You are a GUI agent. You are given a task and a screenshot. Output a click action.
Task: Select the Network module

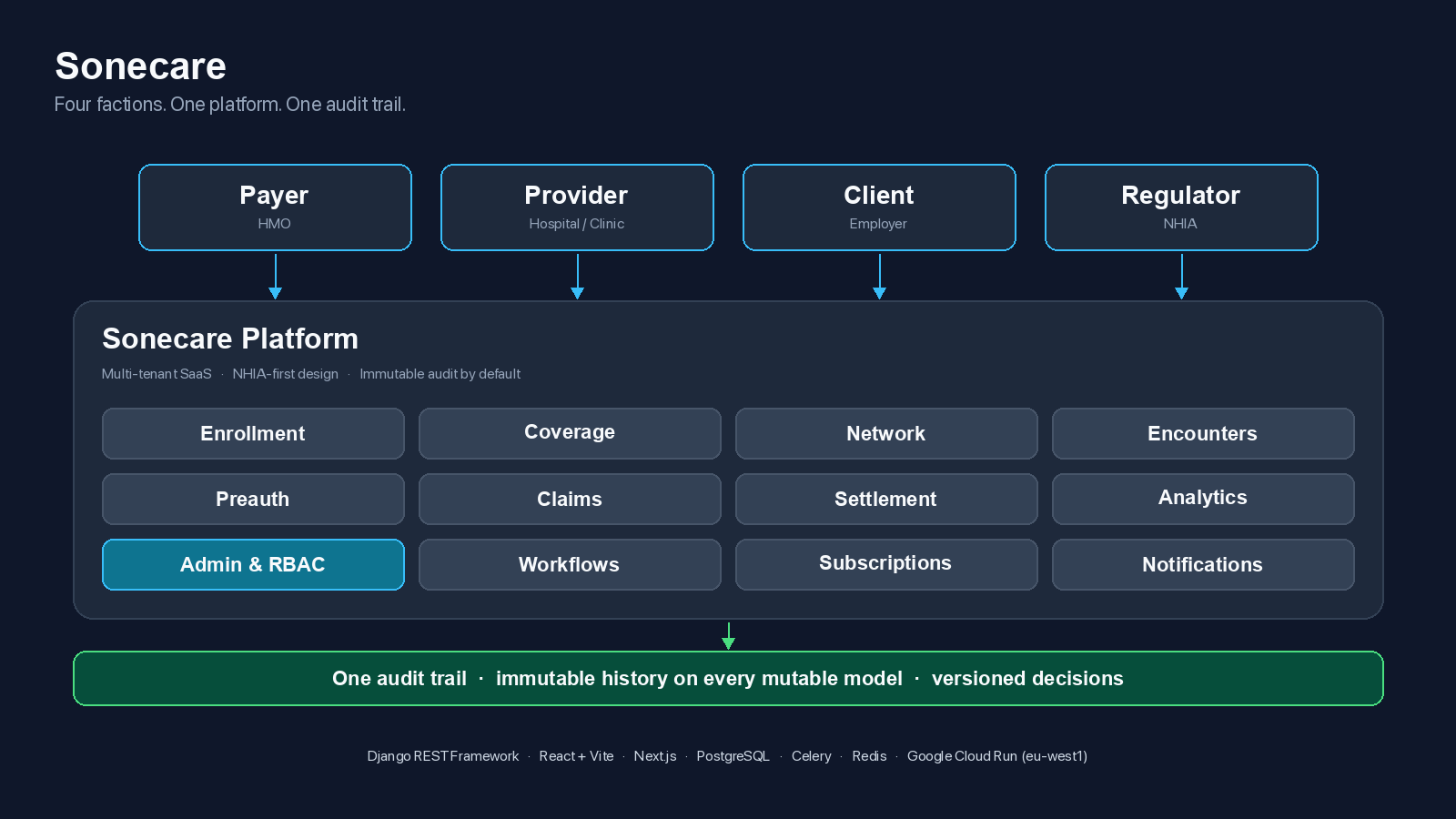pyautogui.click(x=886, y=433)
